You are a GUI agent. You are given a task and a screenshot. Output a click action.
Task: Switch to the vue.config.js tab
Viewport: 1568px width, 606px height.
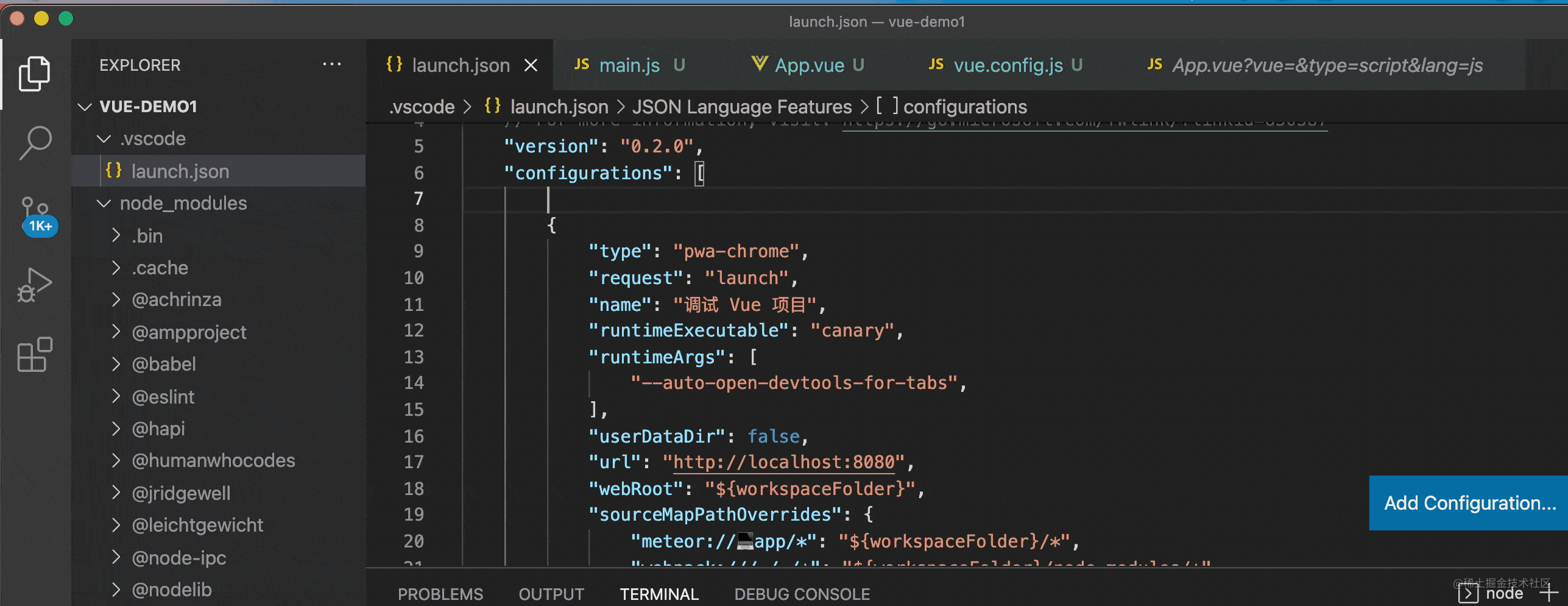point(1008,65)
